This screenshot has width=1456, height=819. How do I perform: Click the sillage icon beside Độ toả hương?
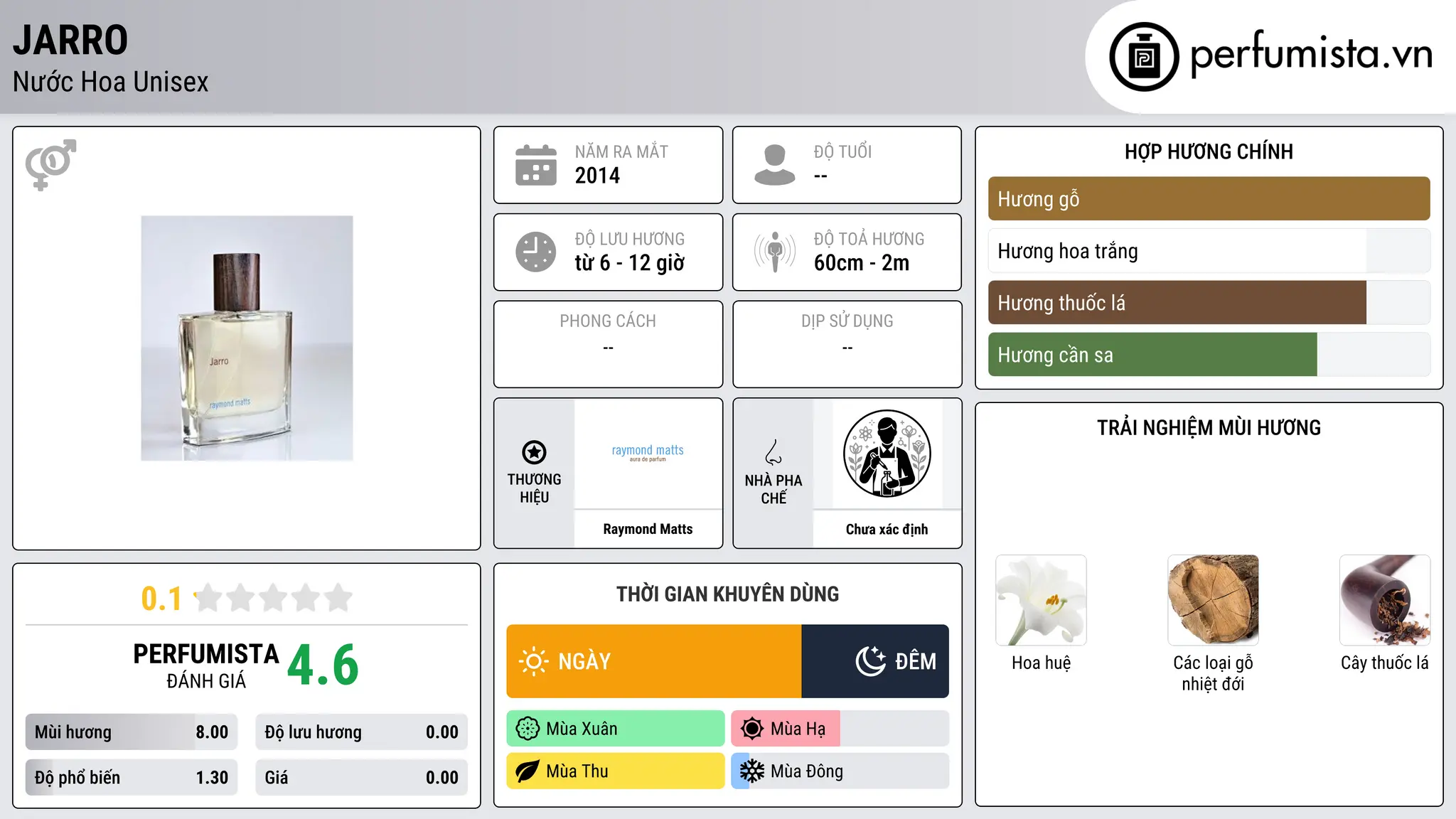tap(775, 252)
